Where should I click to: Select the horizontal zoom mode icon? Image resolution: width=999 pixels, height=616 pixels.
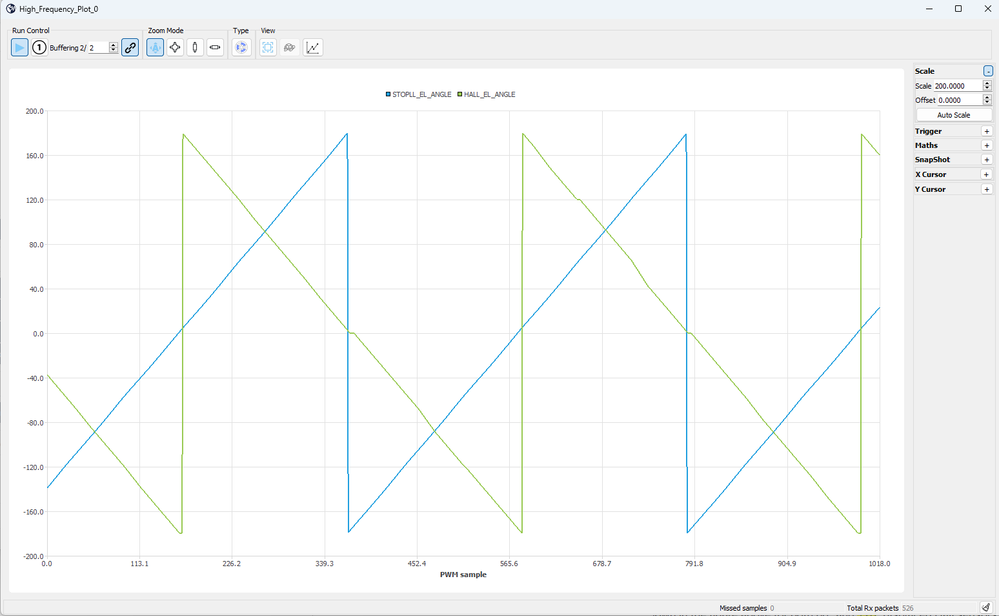[215, 47]
